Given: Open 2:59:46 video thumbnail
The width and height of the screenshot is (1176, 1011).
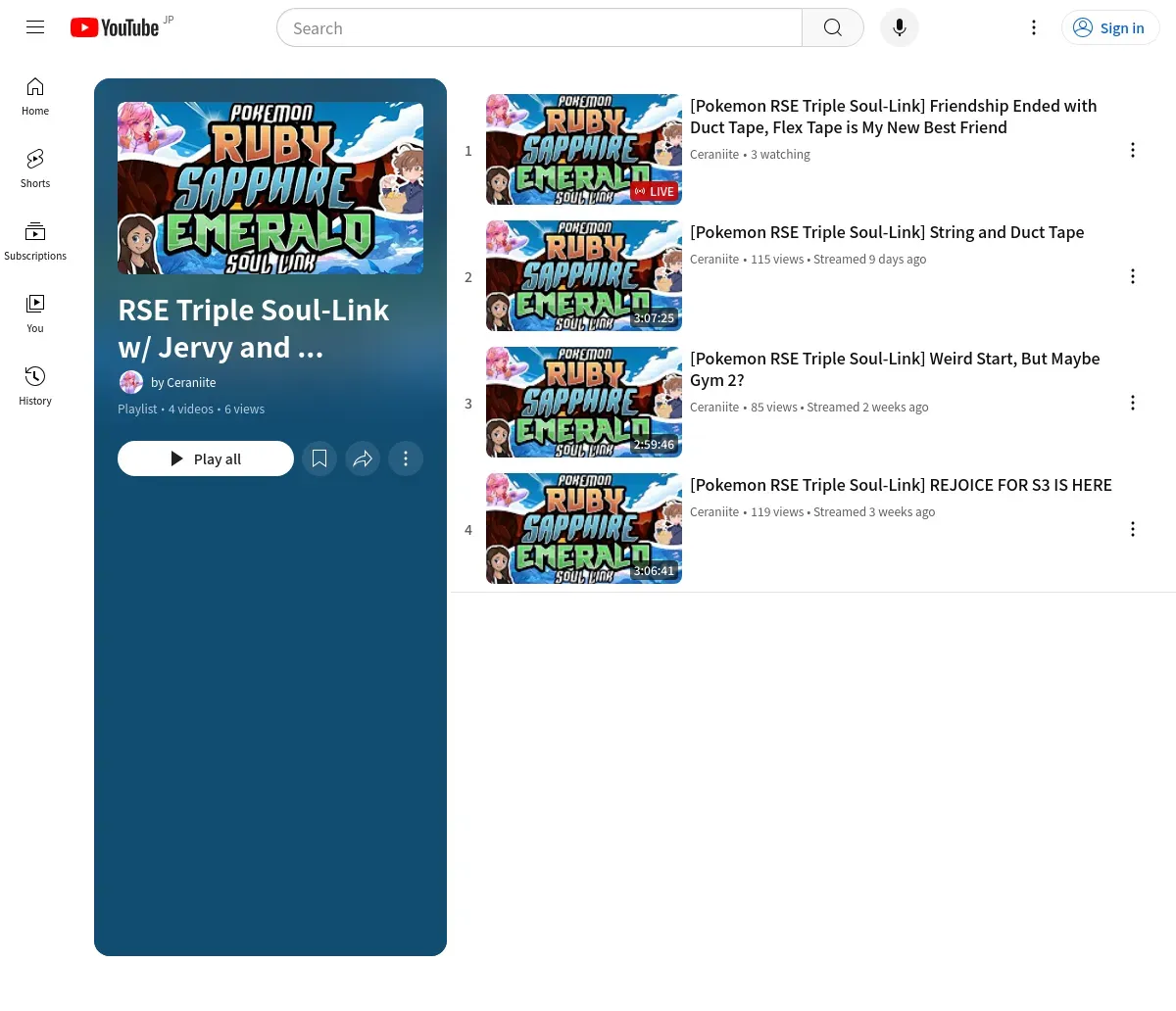Looking at the screenshot, I should click(x=584, y=403).
